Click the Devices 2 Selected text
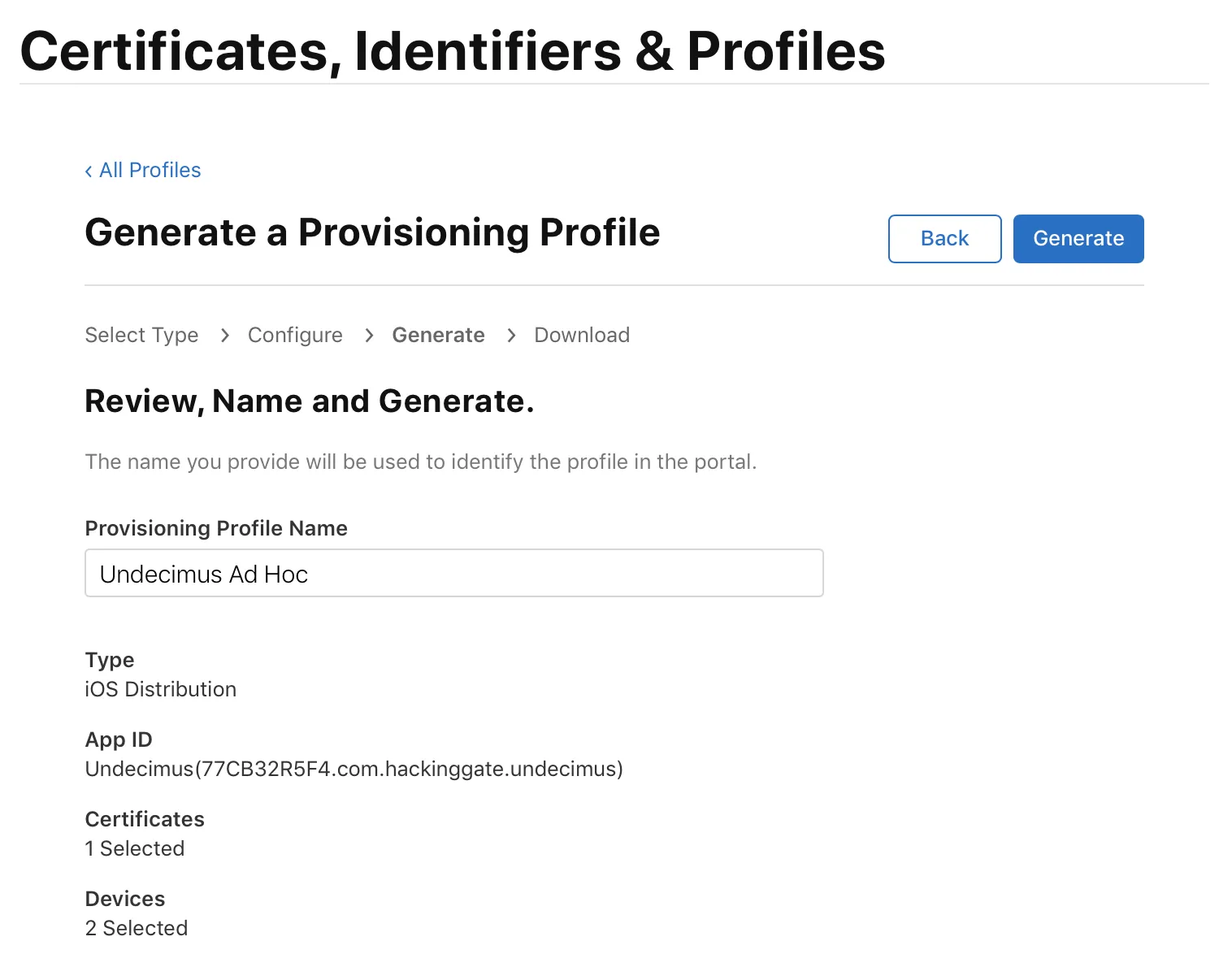Viewport: 1232px width, 980px height. click(x=136, y=927)
